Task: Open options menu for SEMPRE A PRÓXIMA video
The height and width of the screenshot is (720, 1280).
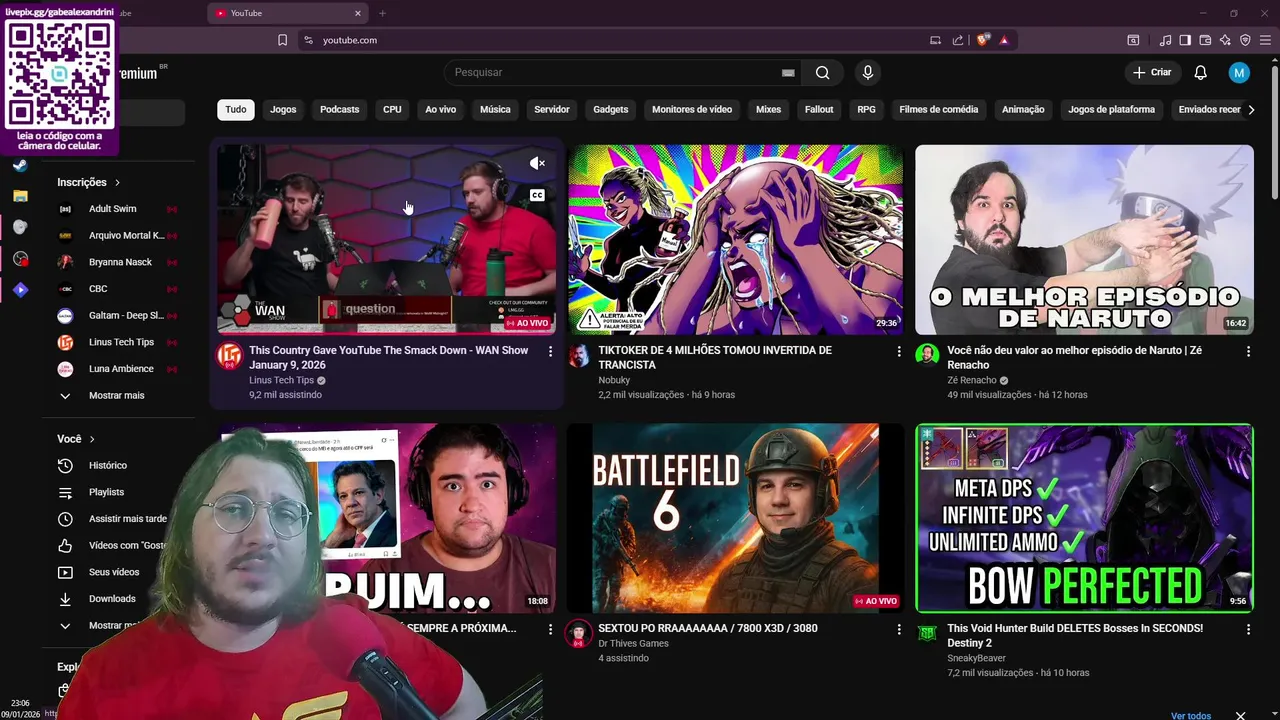Action: click(x=550, y=629)
